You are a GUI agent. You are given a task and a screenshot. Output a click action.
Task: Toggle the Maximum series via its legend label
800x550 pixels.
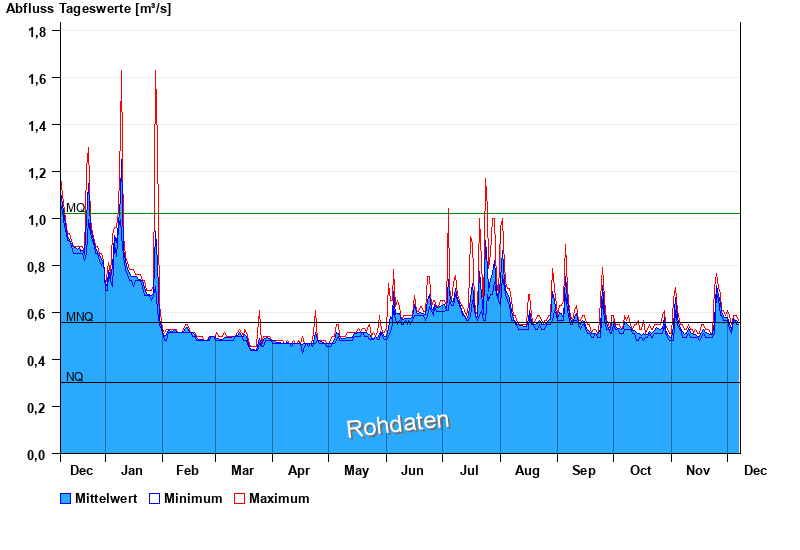(279, 498)
